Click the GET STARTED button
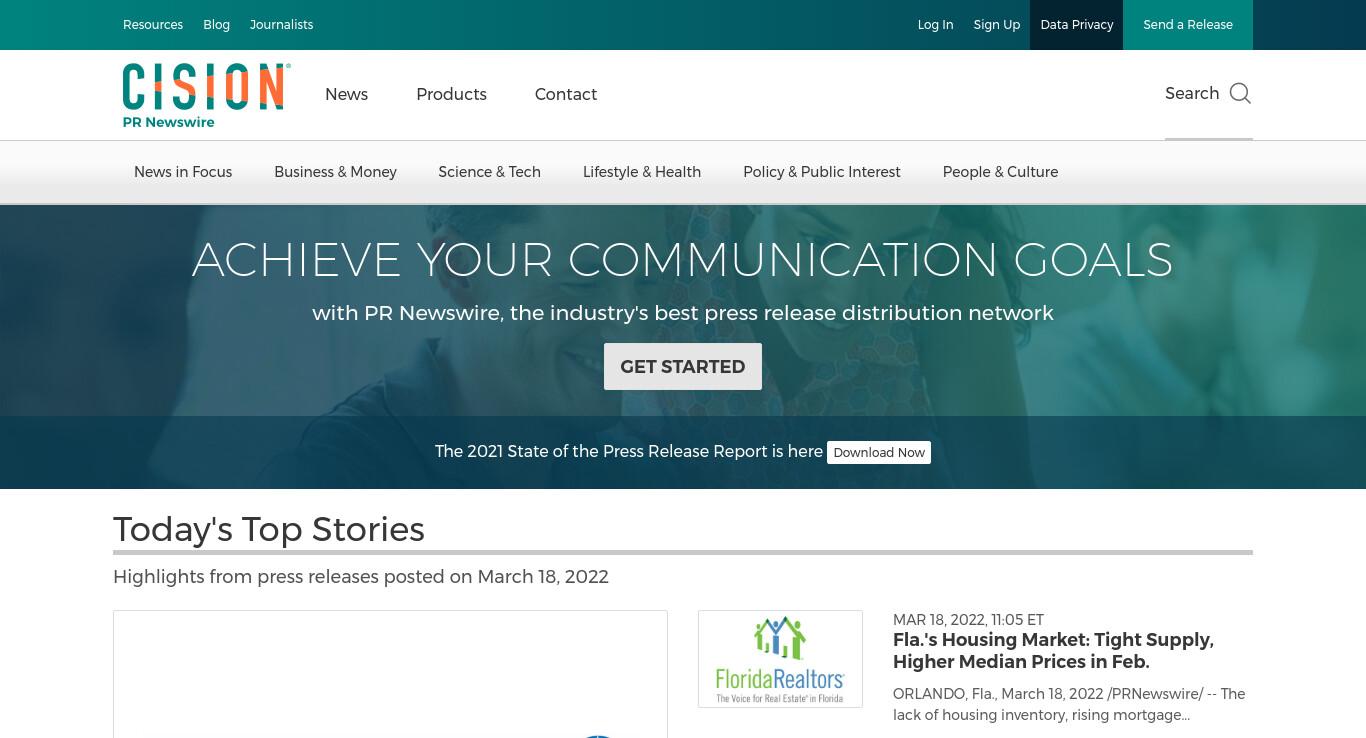Viewport: 1366px width, 738px height. point(683,366)
